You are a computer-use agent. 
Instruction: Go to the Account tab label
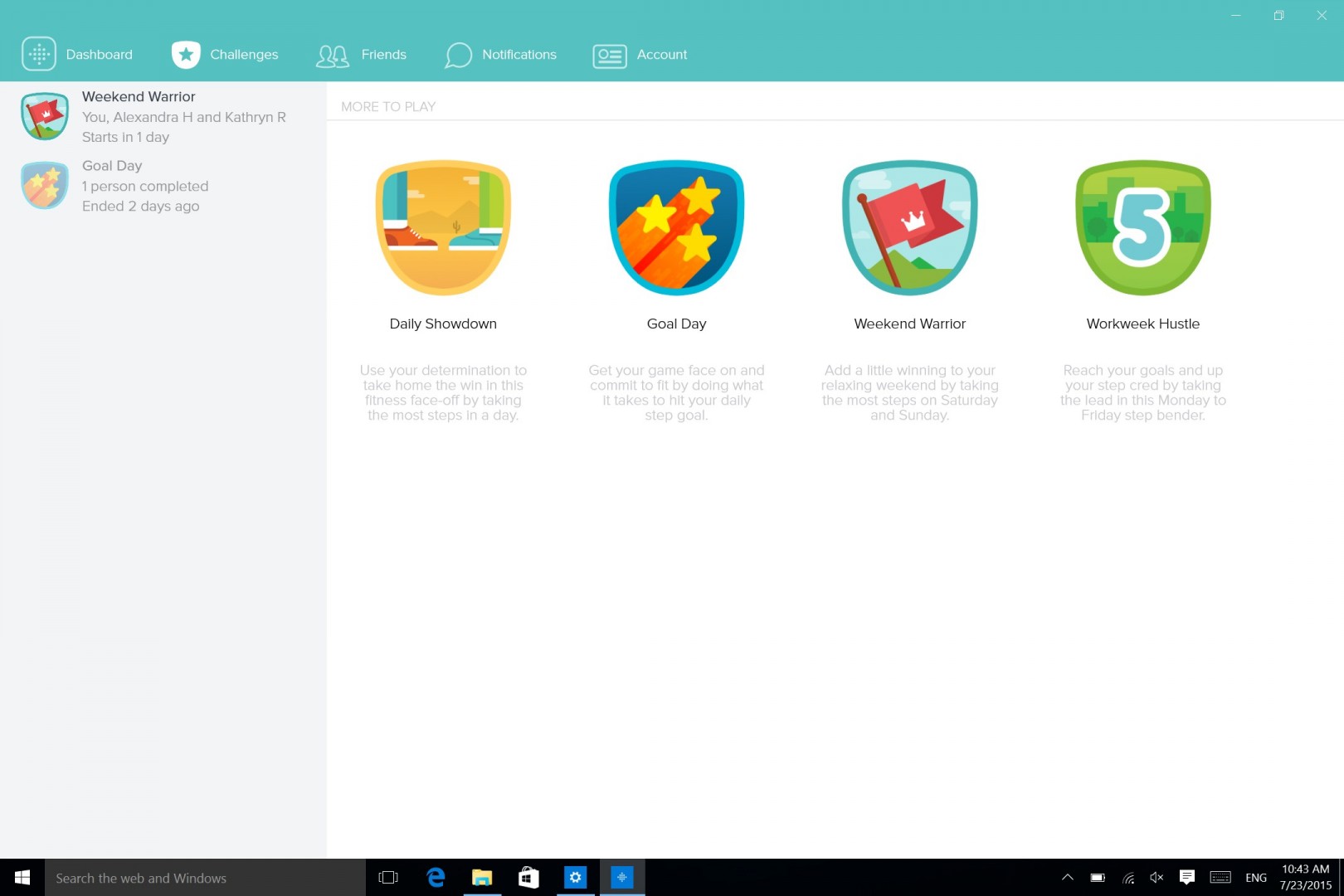(662, 54)
